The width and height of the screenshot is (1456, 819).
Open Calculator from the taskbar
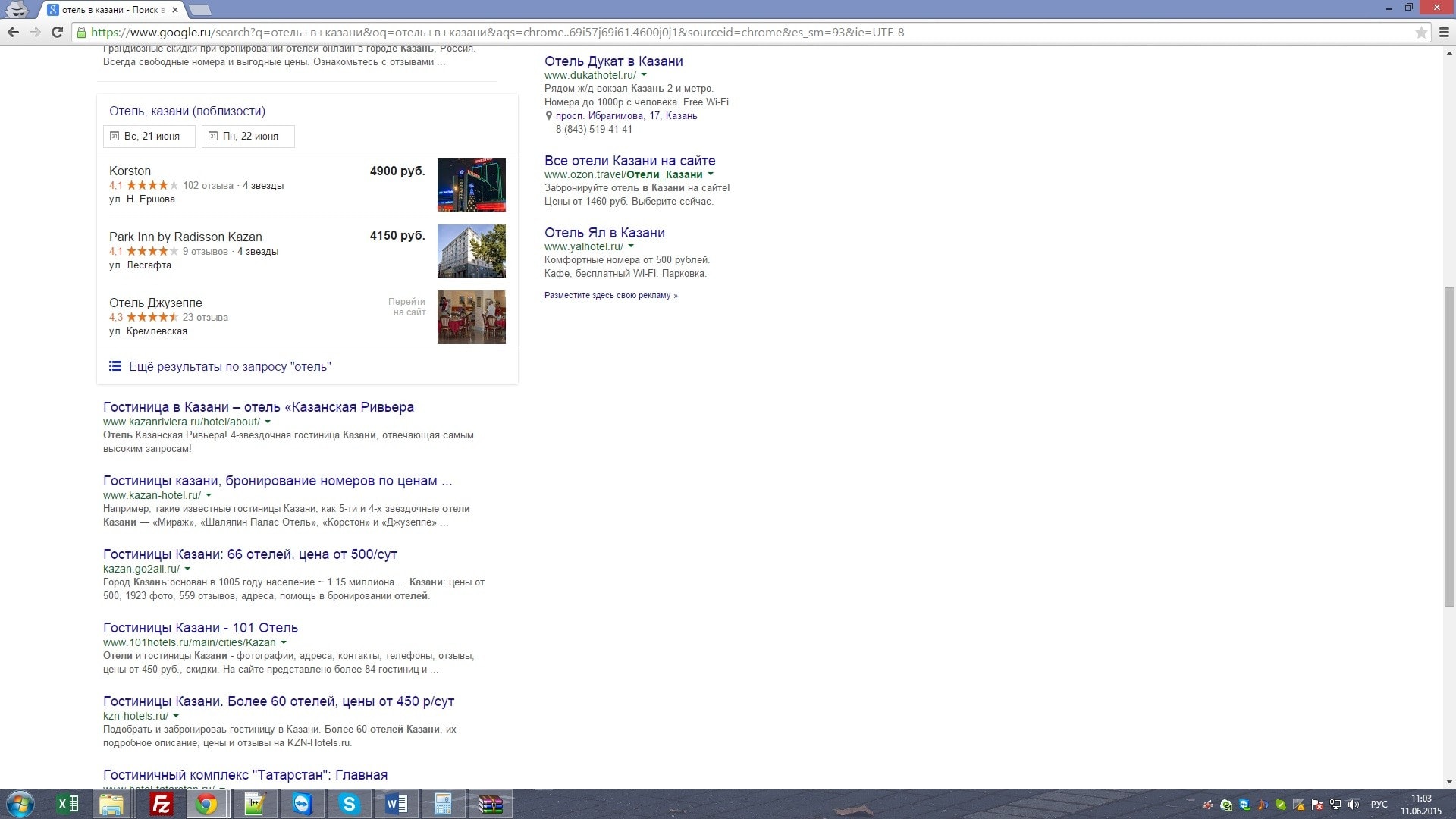point(443,804)
